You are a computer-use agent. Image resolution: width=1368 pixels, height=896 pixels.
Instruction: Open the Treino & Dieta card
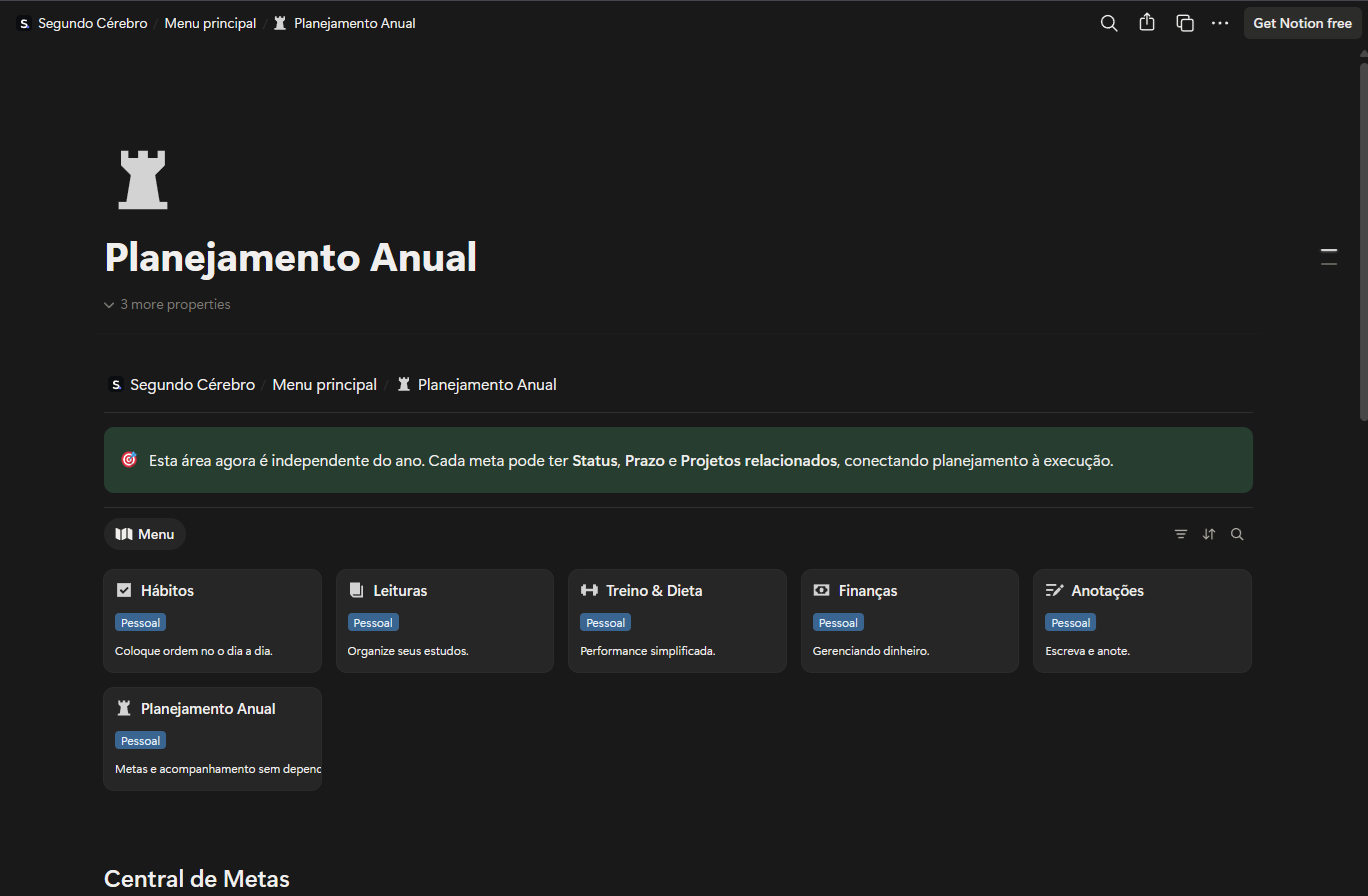677,621
